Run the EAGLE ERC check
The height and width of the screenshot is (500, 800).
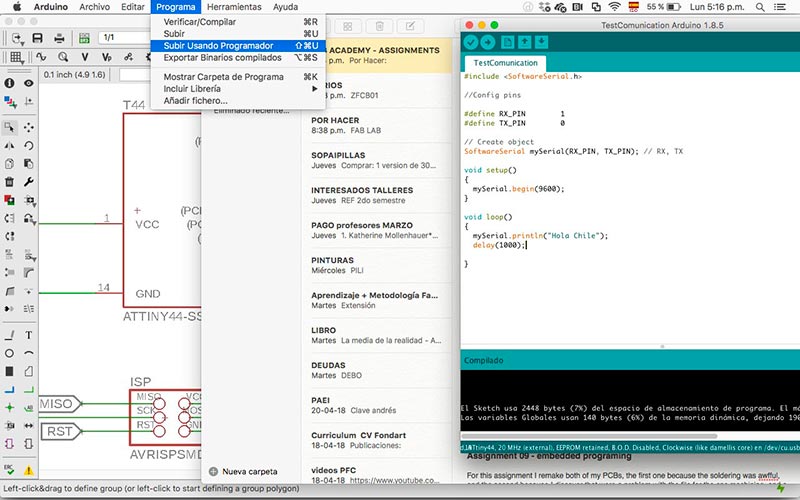coord(9,470)
